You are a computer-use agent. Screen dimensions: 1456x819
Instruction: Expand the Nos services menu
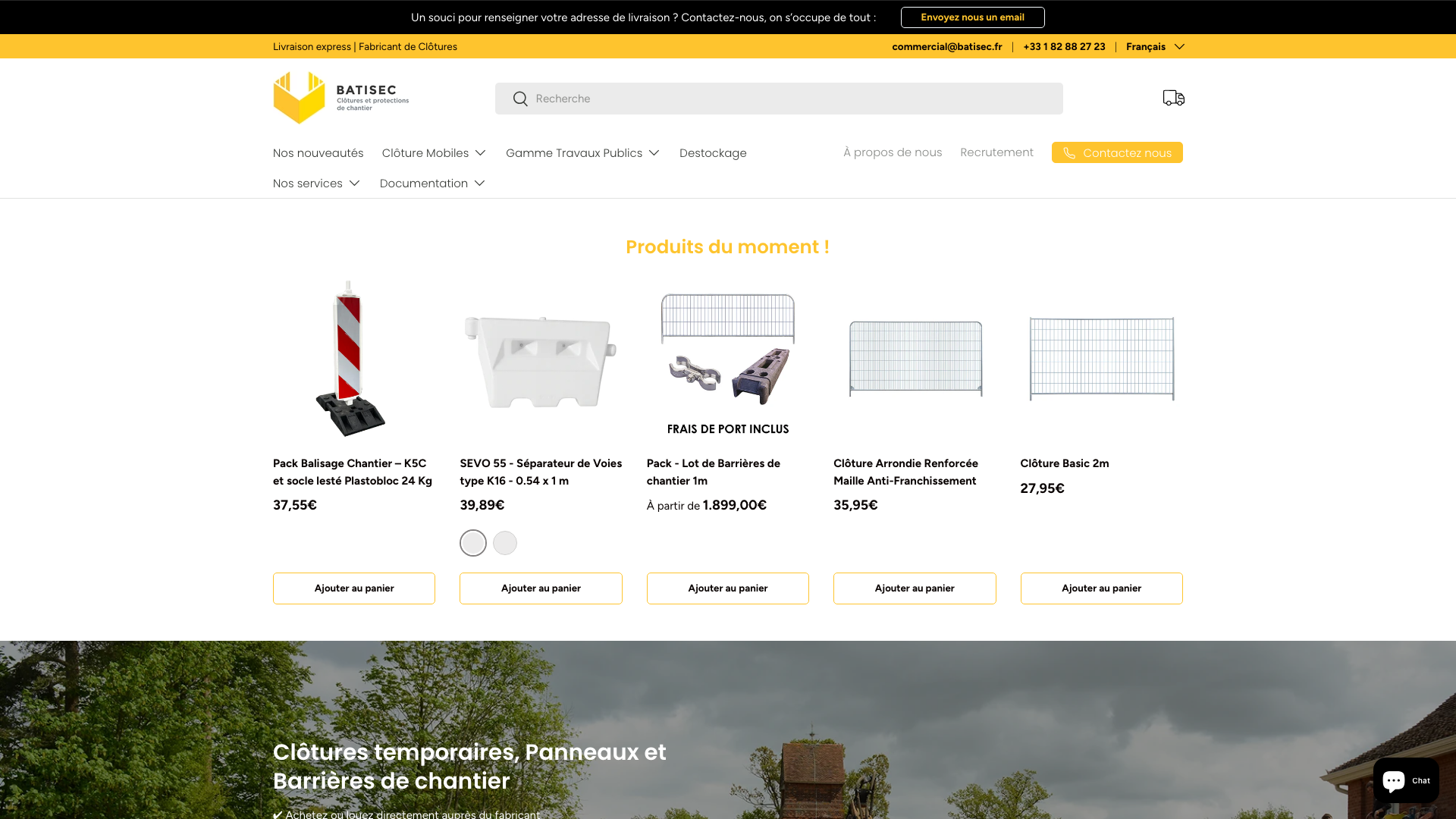316,184
